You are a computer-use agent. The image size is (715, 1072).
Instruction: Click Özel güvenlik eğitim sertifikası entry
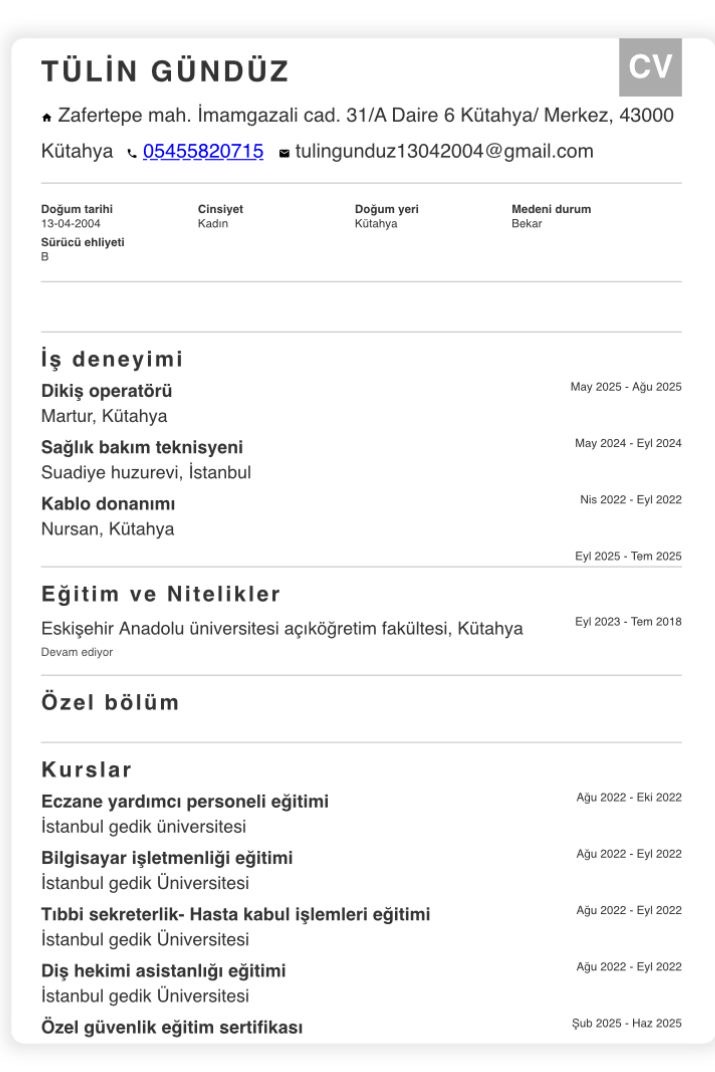pos(172,1027)
